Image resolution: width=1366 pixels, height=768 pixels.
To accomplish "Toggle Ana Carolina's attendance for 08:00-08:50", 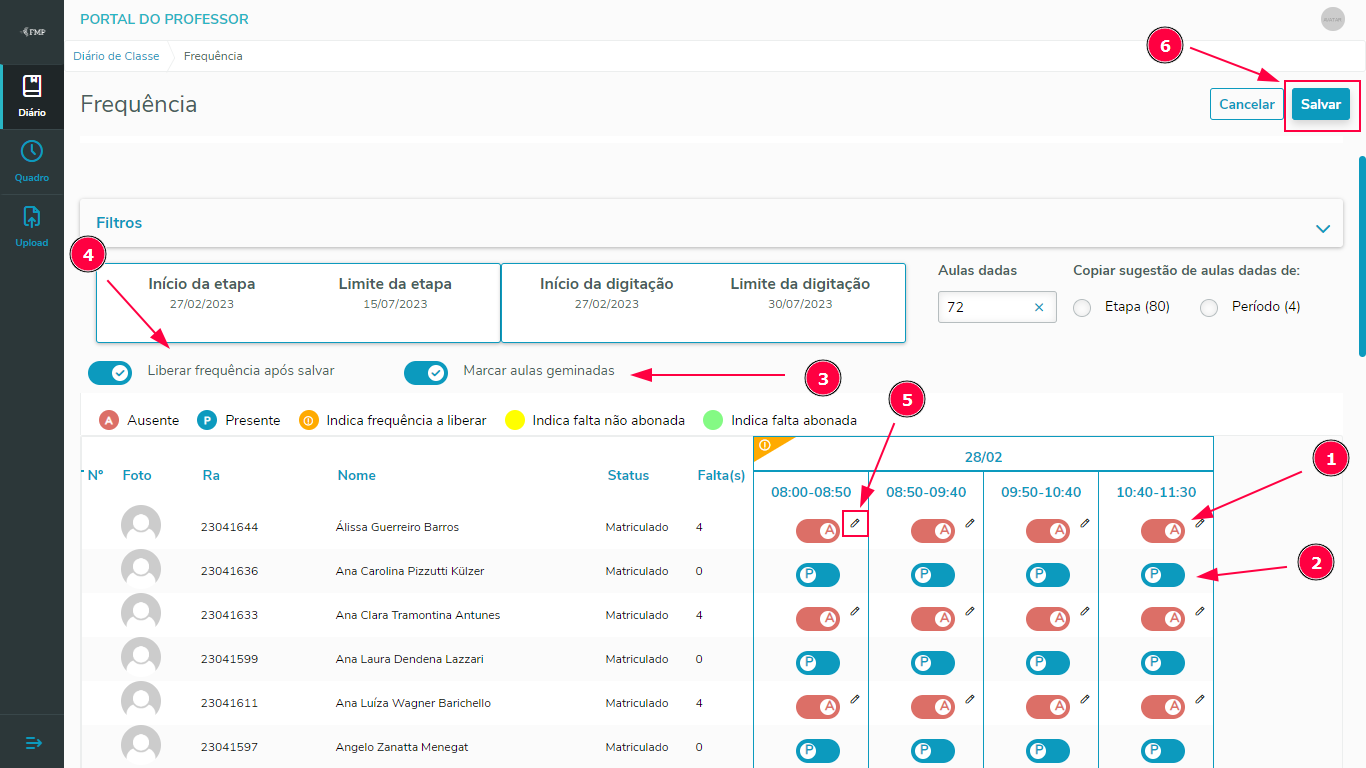I will point(818,575).
